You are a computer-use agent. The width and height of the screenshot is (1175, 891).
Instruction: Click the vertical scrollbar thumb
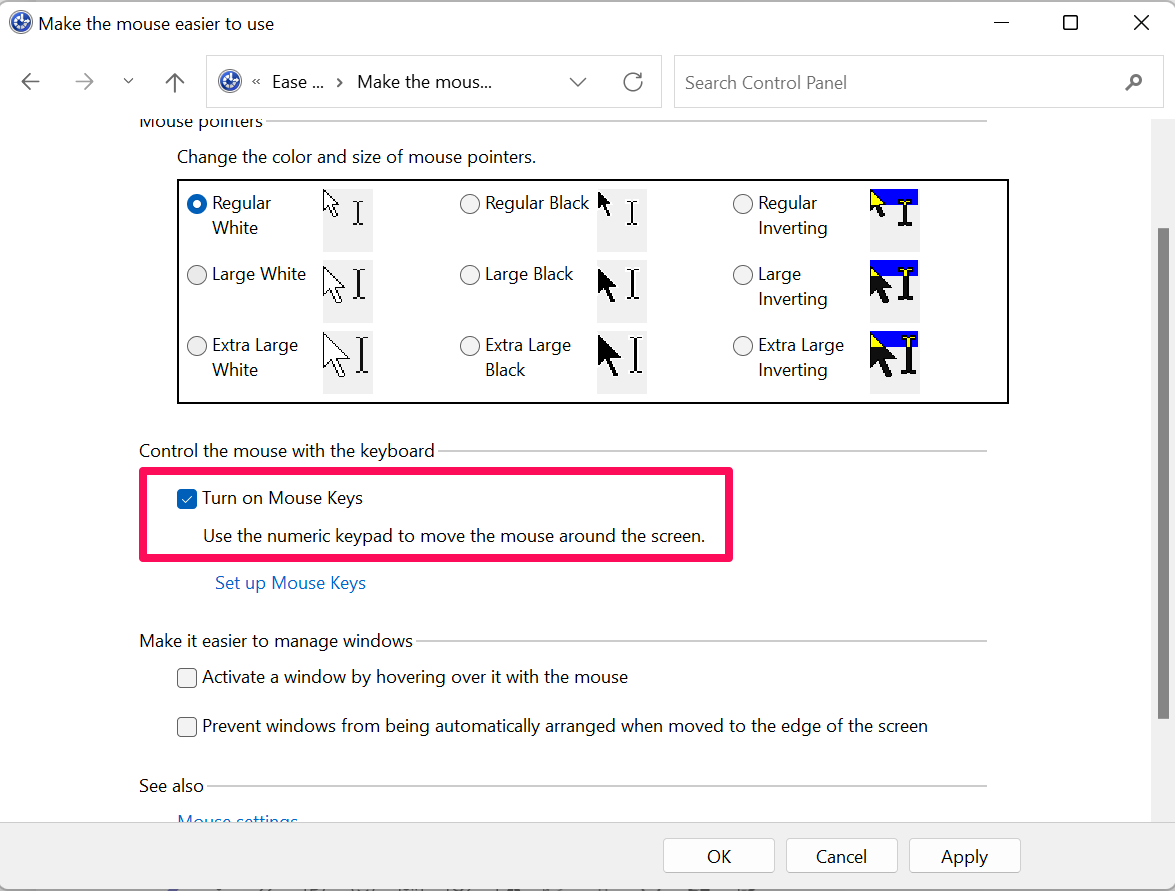click(1163, 470)
